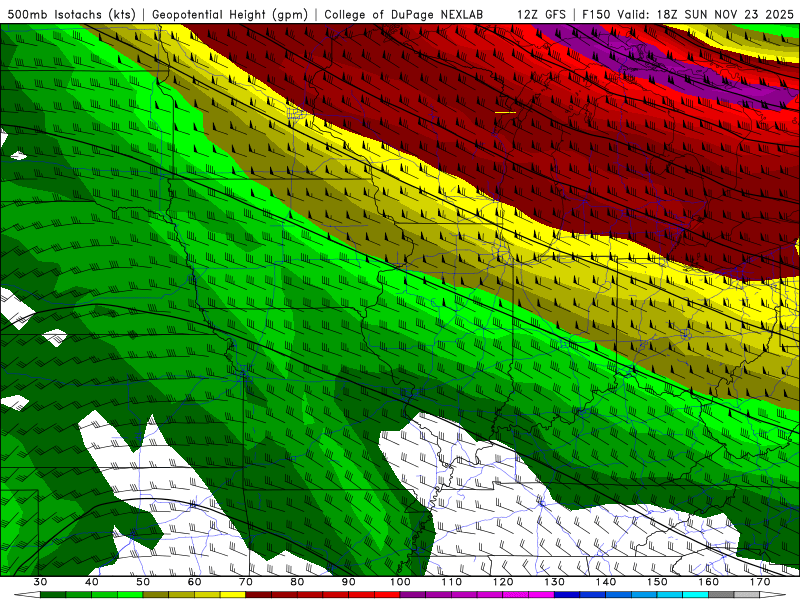Click the '40' value on the color scale
The width and height of the screenshot is (800, 600).
(x=92, y=582)
